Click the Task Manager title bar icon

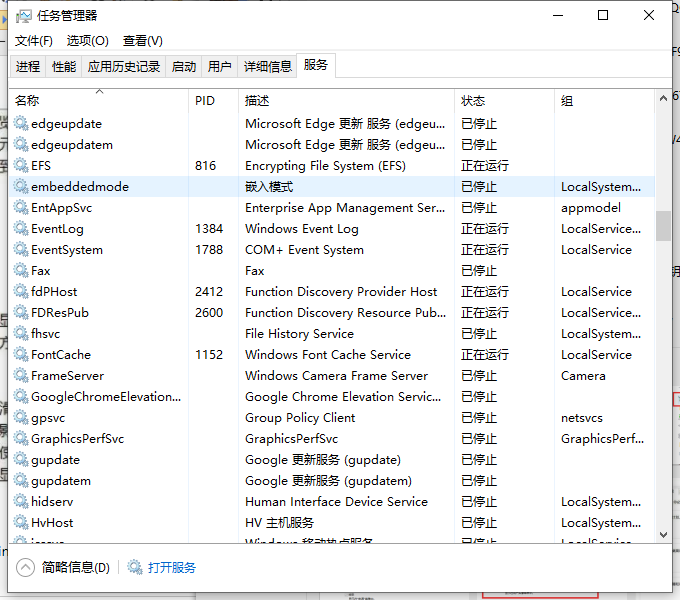pyautogui.click(x=24, y=15)
